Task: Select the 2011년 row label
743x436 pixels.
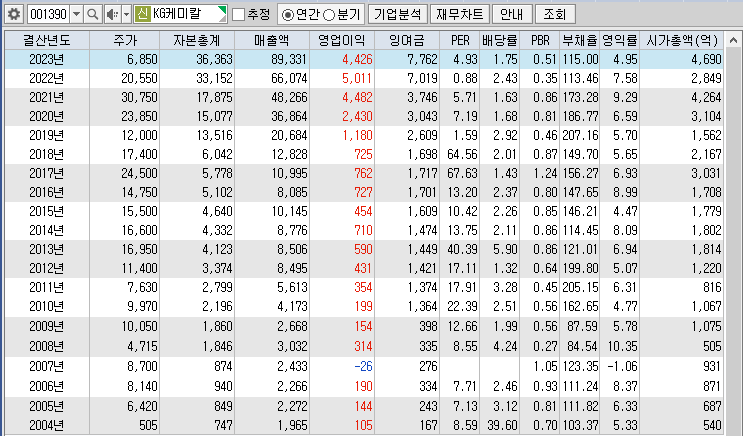Action: [46, 287]
